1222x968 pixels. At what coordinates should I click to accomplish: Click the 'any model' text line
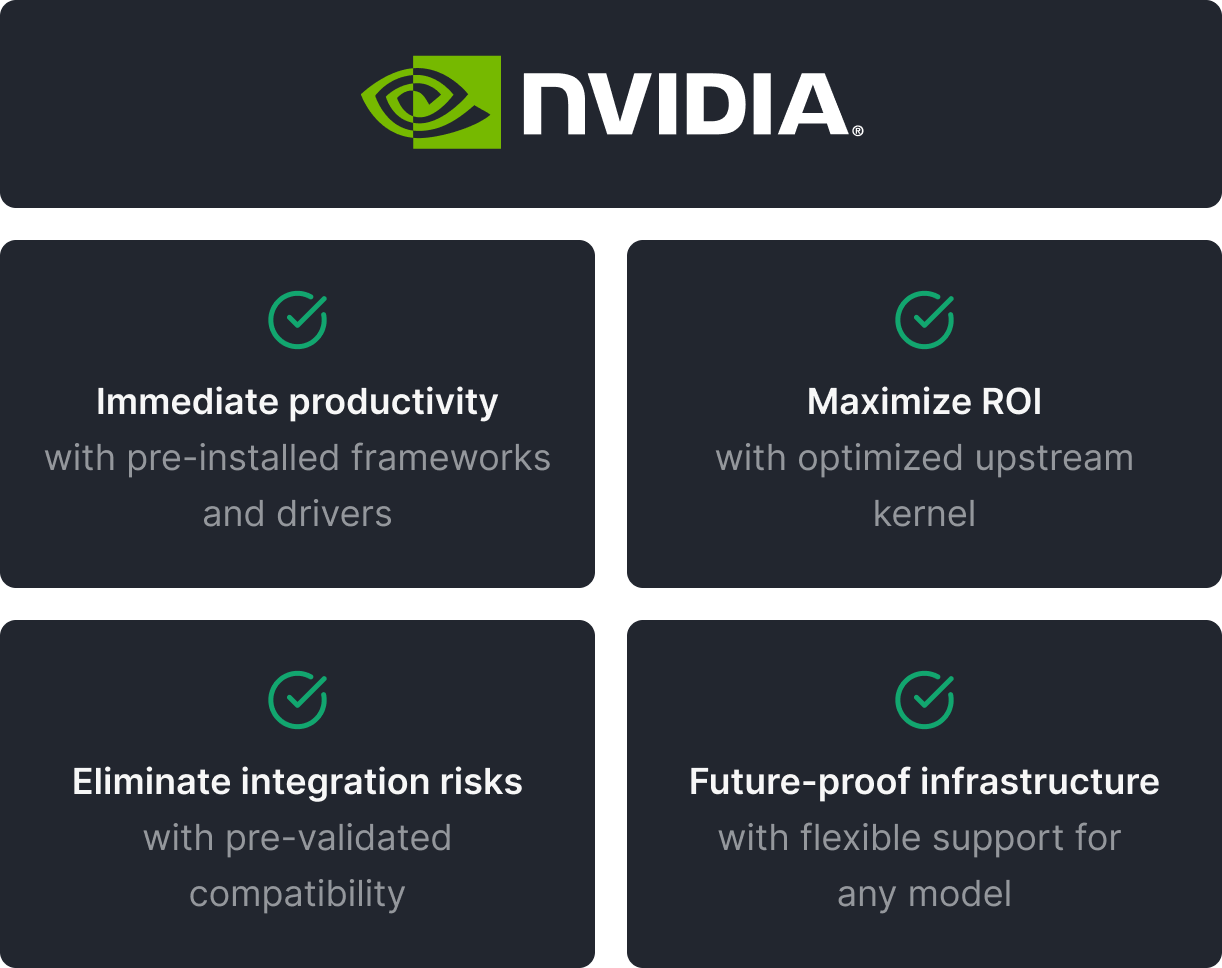(924, 894)
